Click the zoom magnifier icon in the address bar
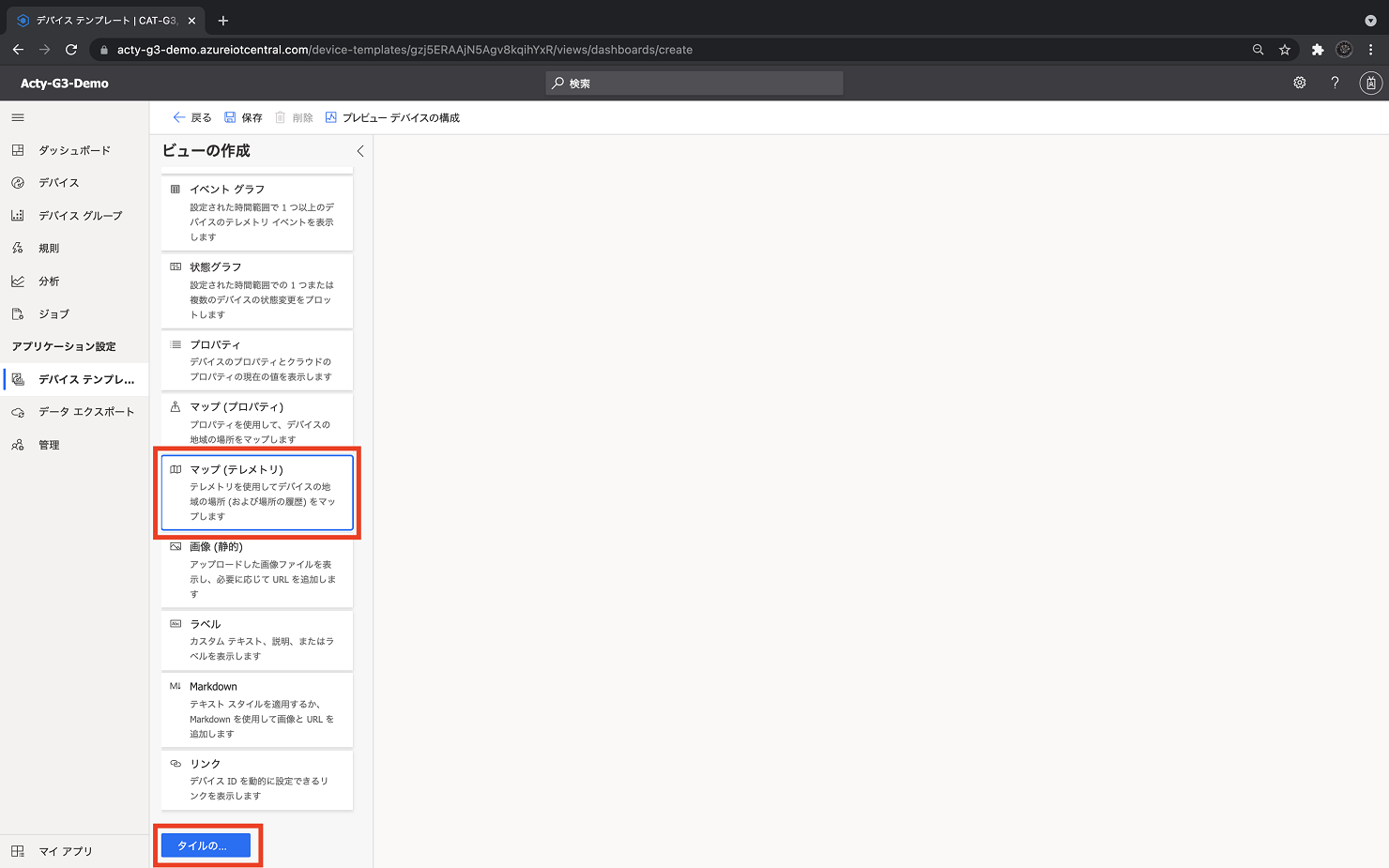The width and height of the screenshot is (1389, 868). [1258, 50]
